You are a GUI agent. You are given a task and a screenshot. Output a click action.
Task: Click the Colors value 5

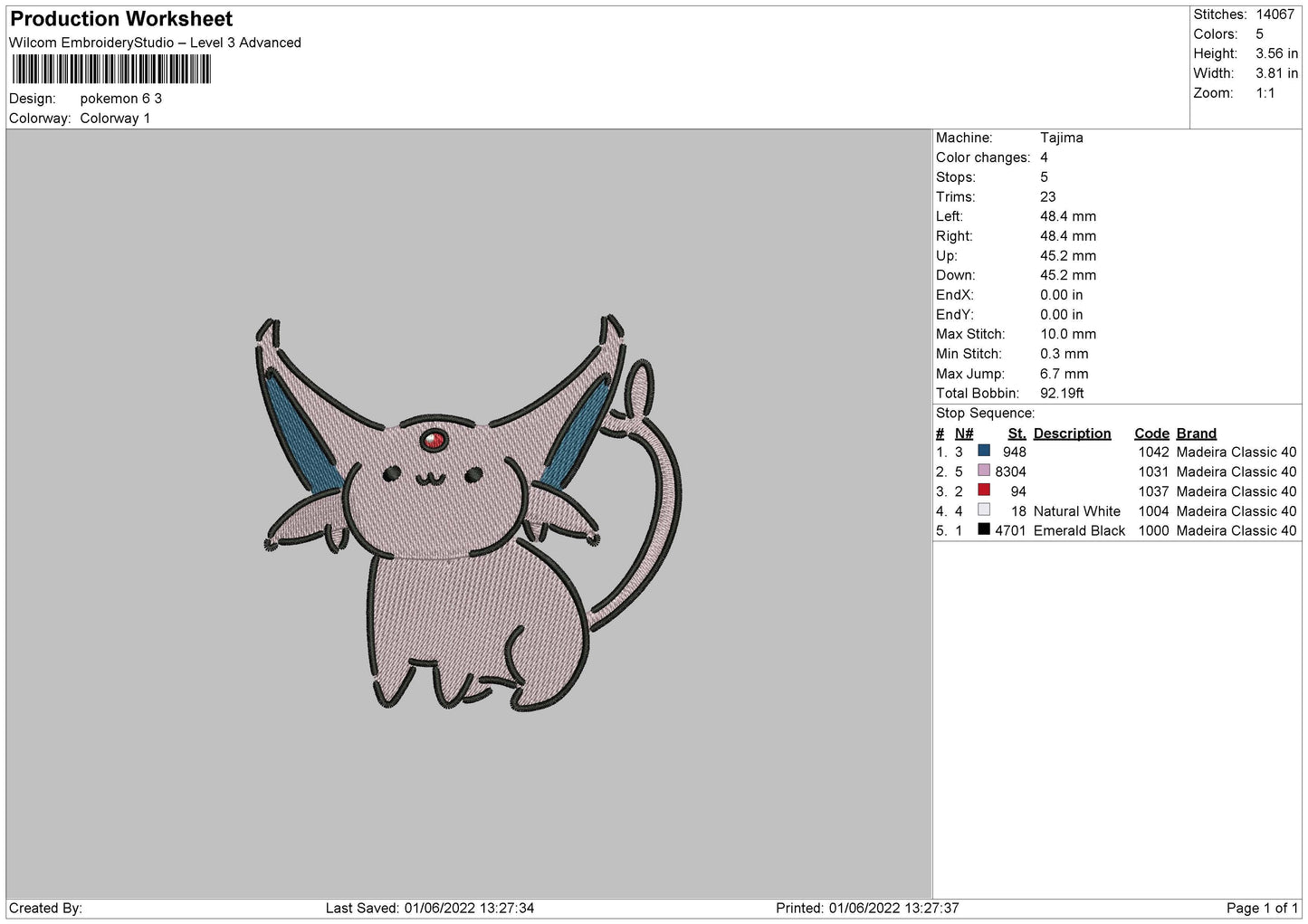tap(1260, 34)
